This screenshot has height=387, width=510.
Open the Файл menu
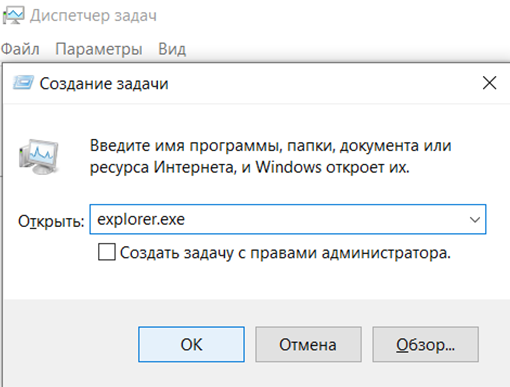point(20,49)
